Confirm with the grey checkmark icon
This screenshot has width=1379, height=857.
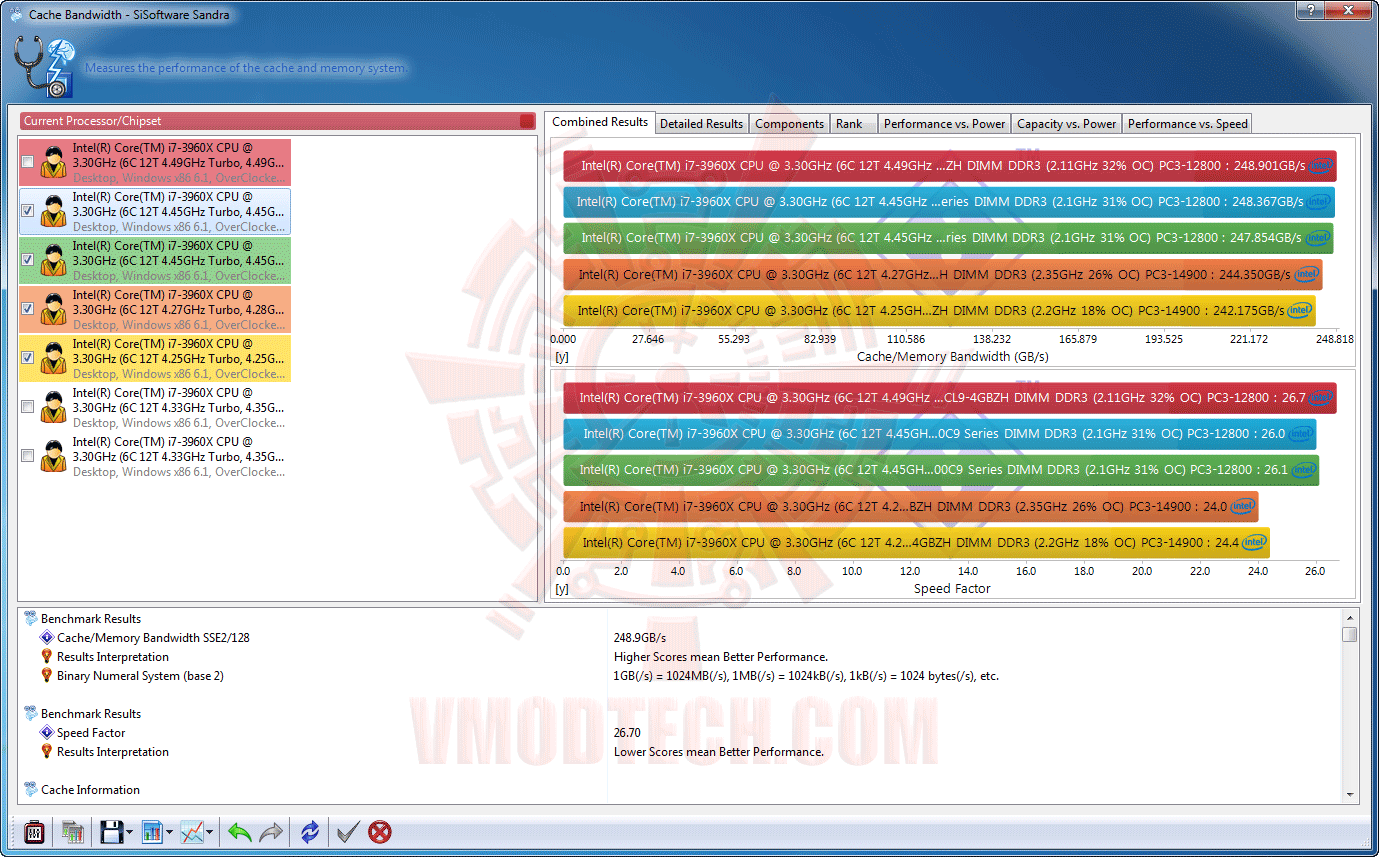[348, 831]
